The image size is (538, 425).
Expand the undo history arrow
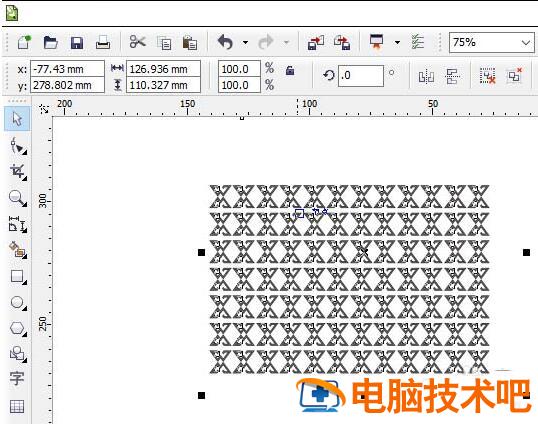[x=245, y=43]
